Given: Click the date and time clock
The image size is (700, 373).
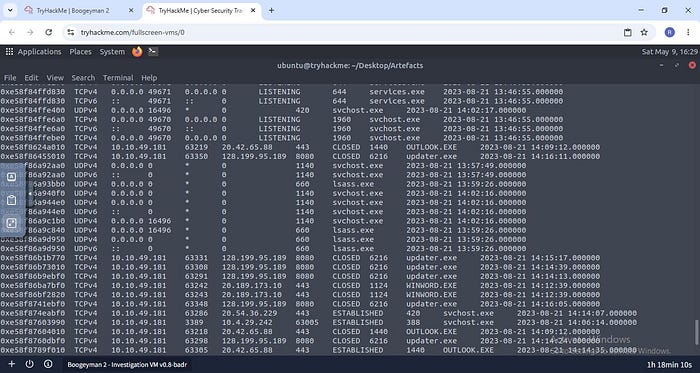Looking at the screenshot, I should [x=669, y=52].
